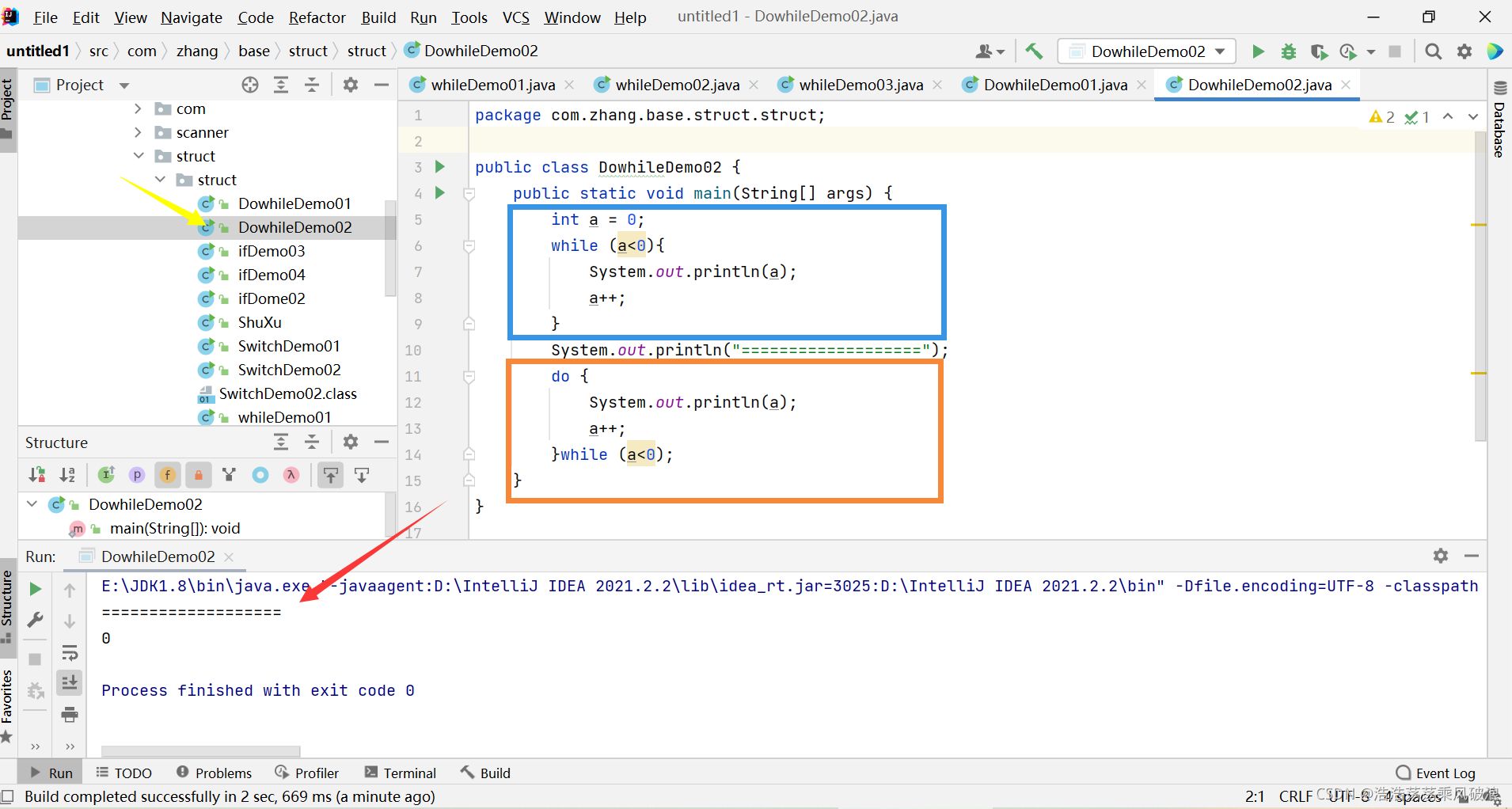Select ifDemo03 in Project tree
This screenshot has height=809, width=1512.
tap(271, 251)
